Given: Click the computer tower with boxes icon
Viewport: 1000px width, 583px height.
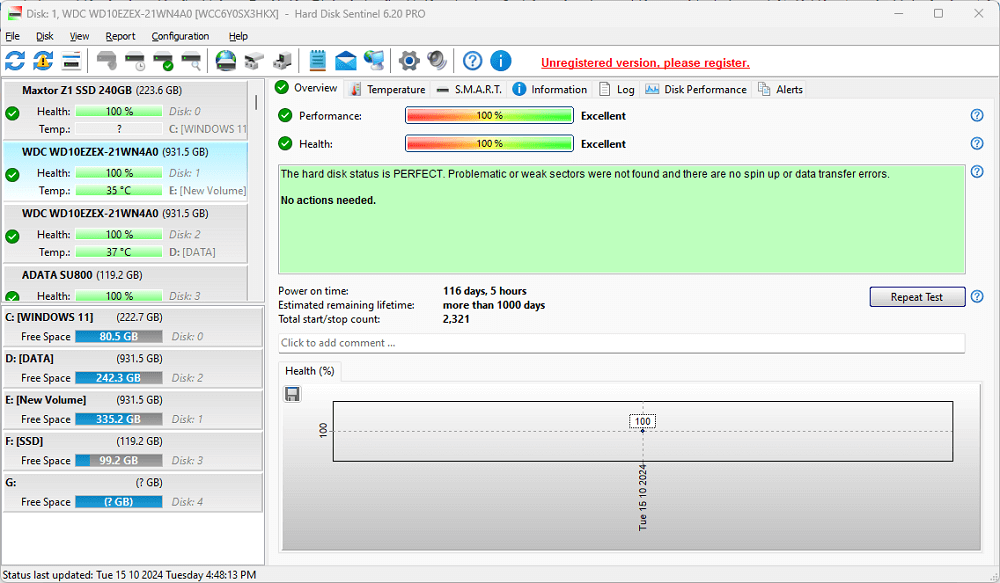Looking at the screenshot, I should 282,61.
